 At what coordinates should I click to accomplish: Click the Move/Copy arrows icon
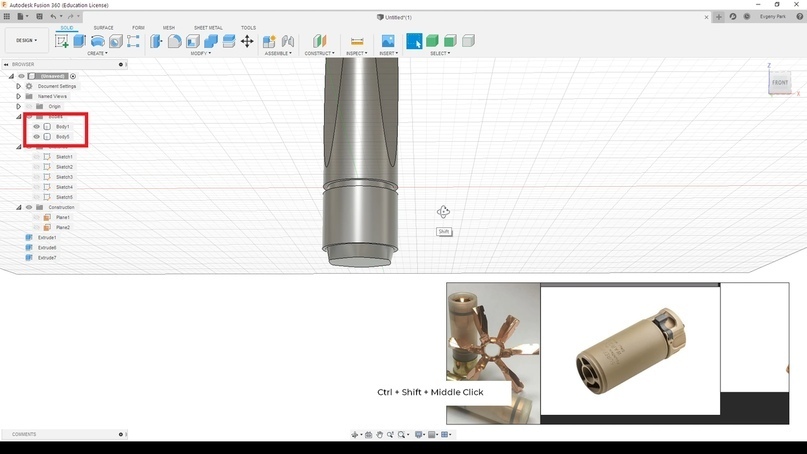247,41
